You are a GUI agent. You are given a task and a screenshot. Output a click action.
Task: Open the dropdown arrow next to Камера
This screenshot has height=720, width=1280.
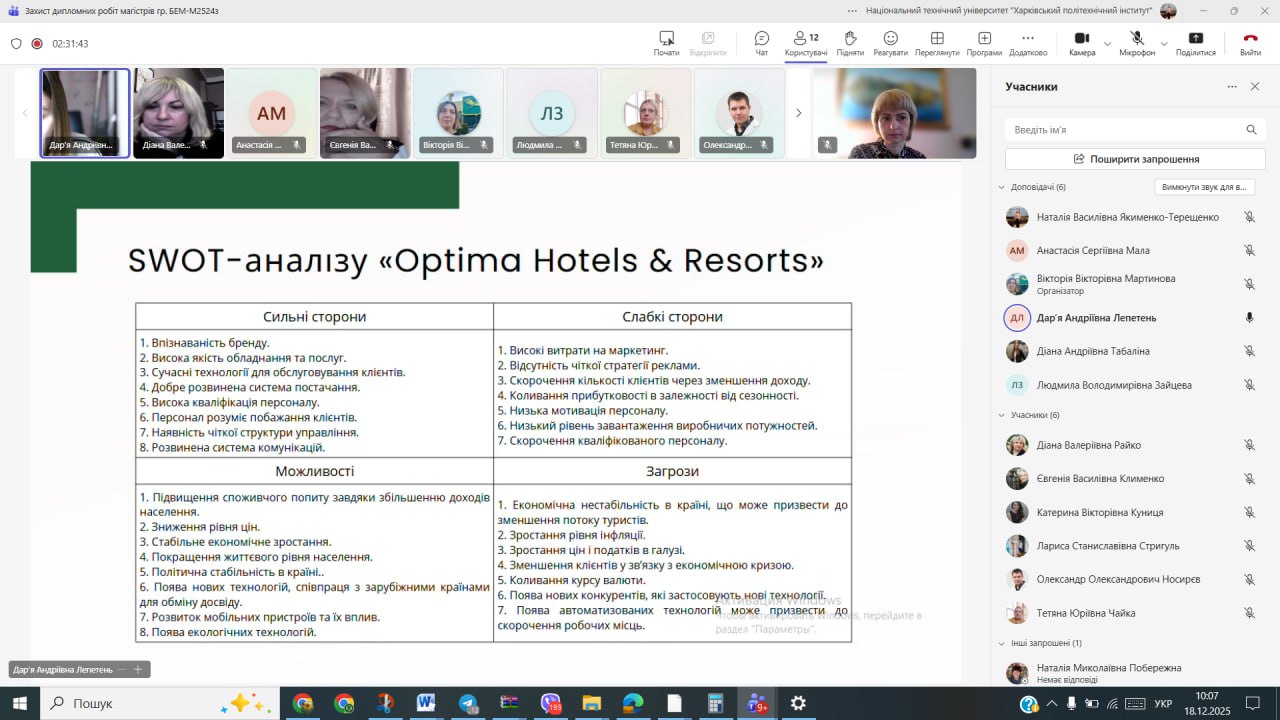pos(1107,44)
